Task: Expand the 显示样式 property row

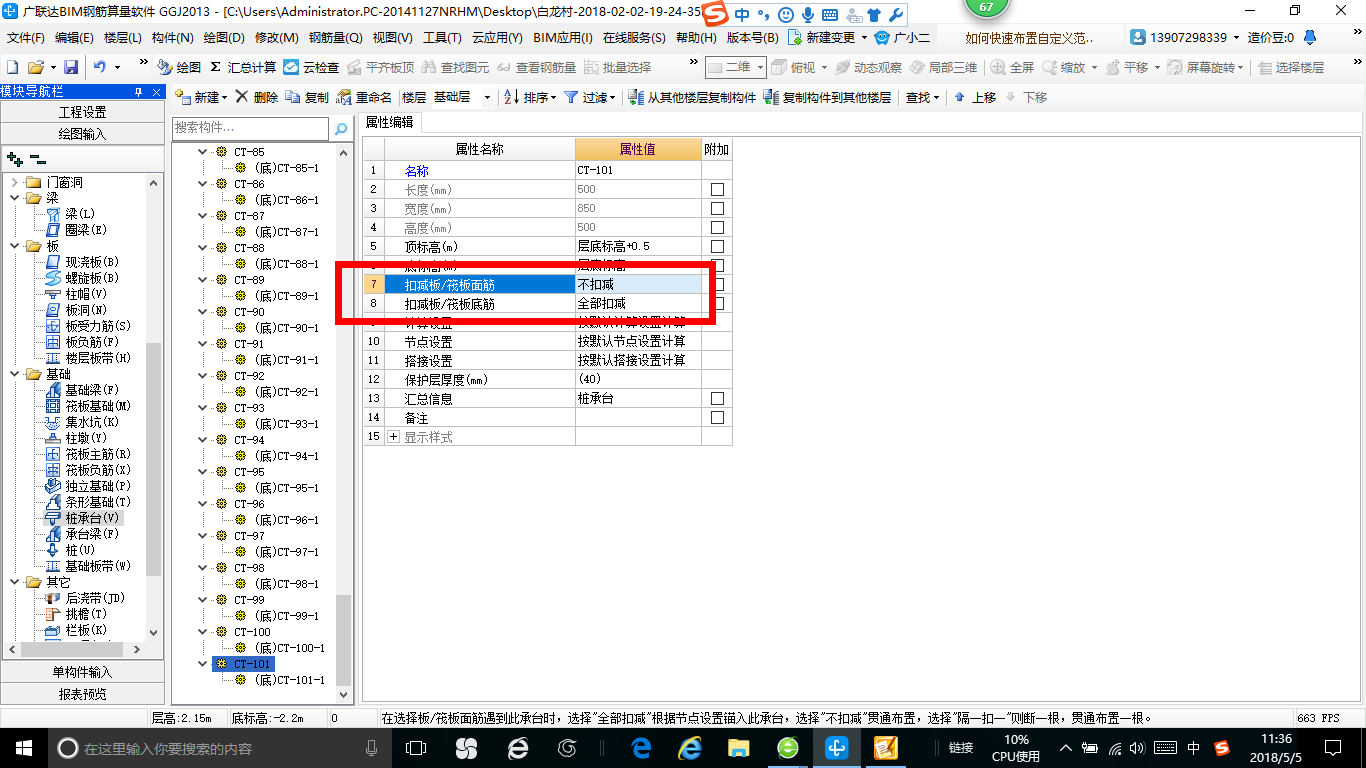Action: click(x=393, y=437)
